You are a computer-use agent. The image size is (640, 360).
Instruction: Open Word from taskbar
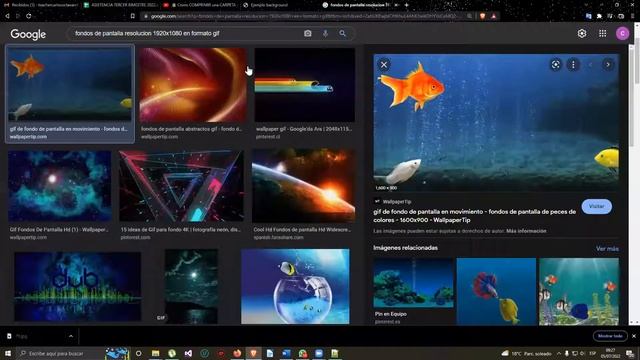(286, 353)
